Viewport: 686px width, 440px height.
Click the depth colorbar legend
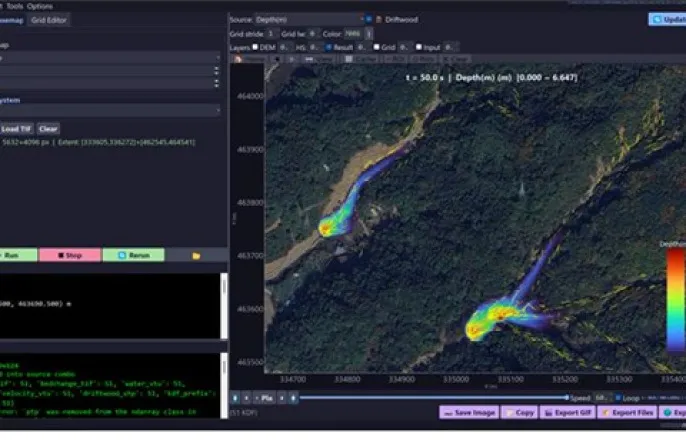pos(676,300)
